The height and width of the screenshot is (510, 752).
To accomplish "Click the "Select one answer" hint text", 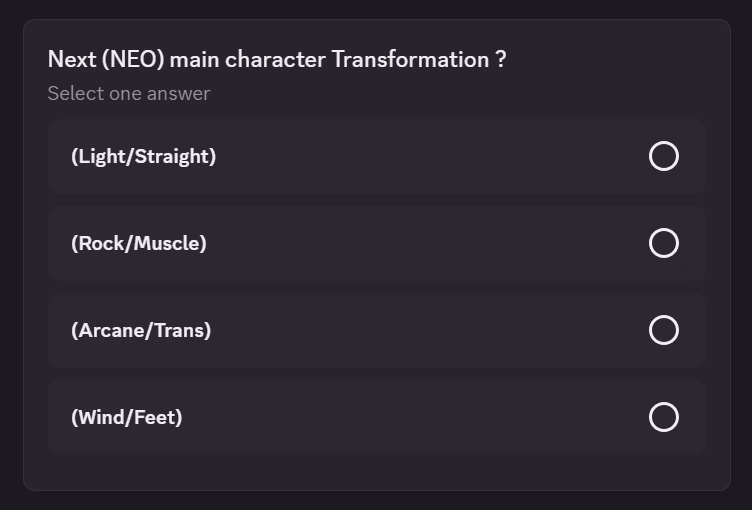I will [x=129, y=93].
